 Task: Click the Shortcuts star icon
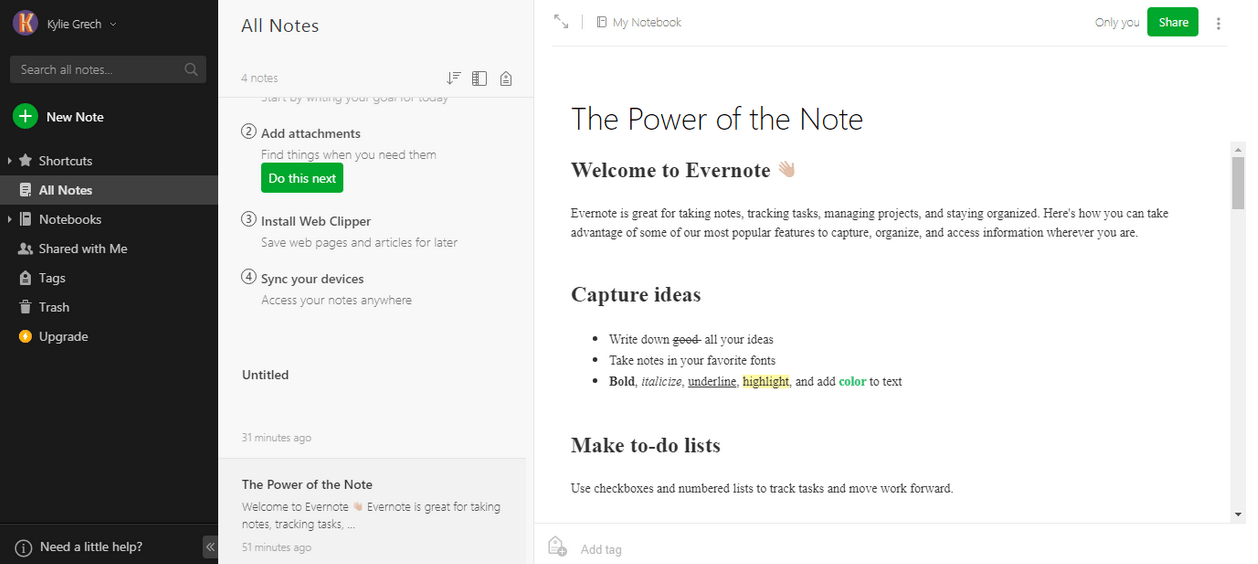[26, 160]
